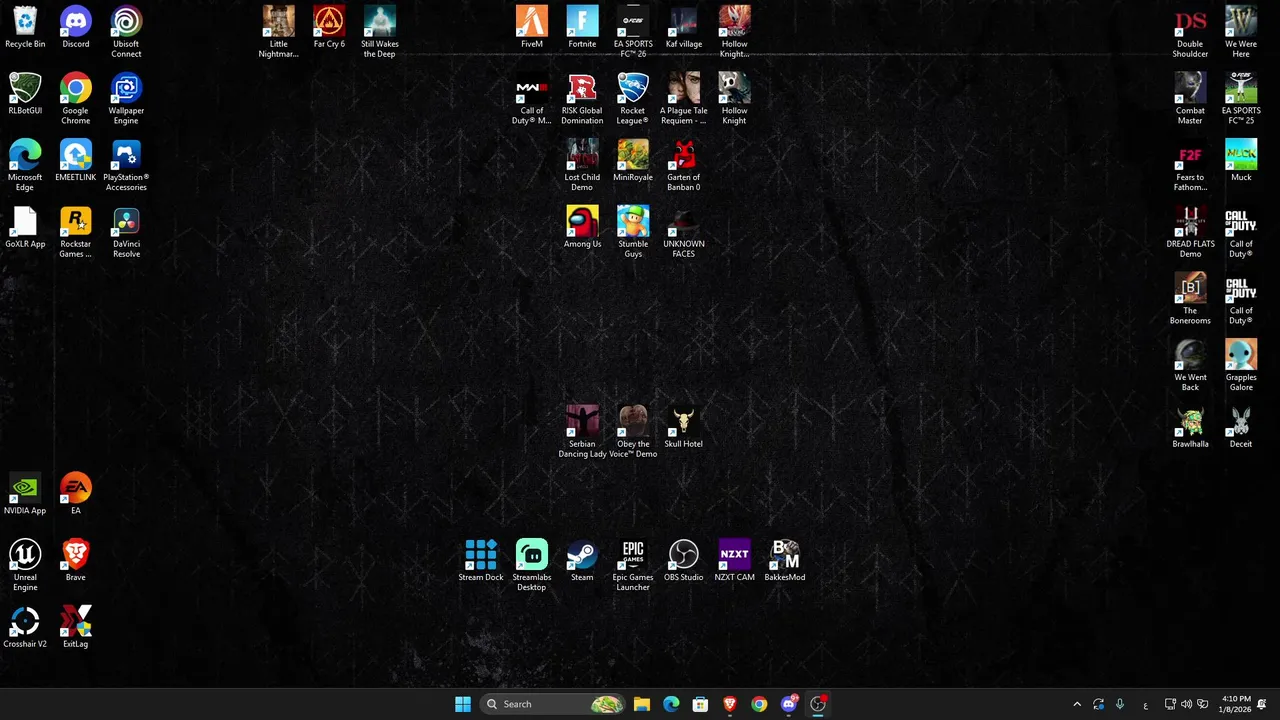
Task: Open the Recycle Bin desktop icon
Action: point(25,28)
